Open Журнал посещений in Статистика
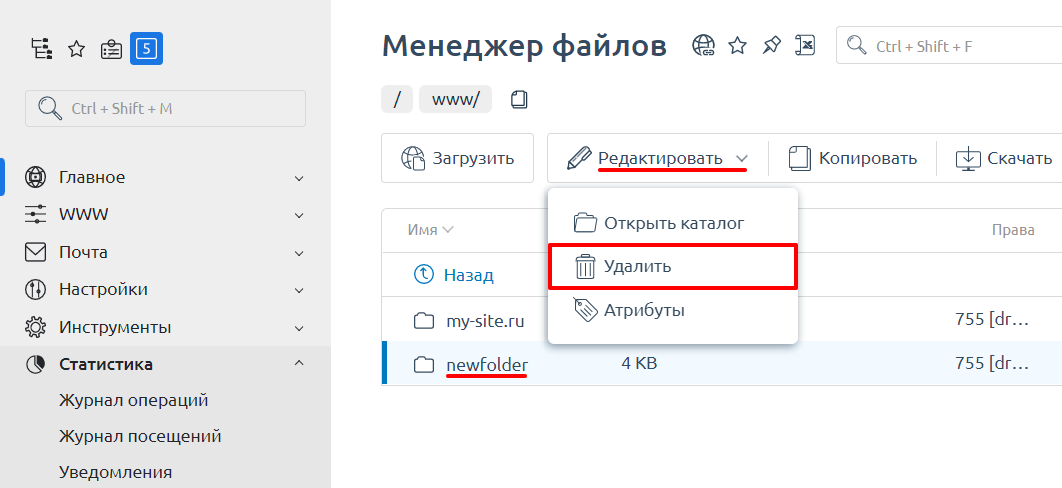 click(x=140, y=437)
